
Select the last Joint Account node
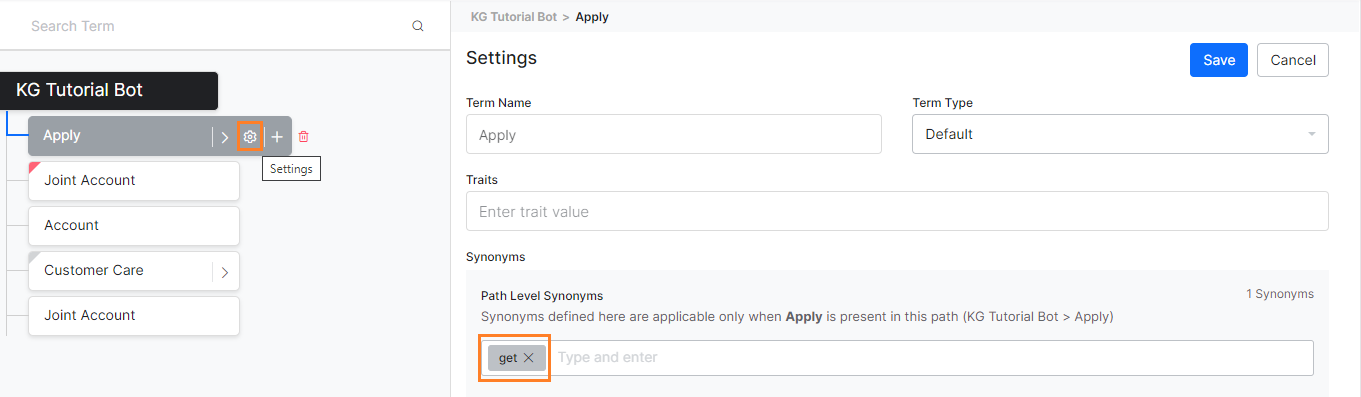(134, 316)
